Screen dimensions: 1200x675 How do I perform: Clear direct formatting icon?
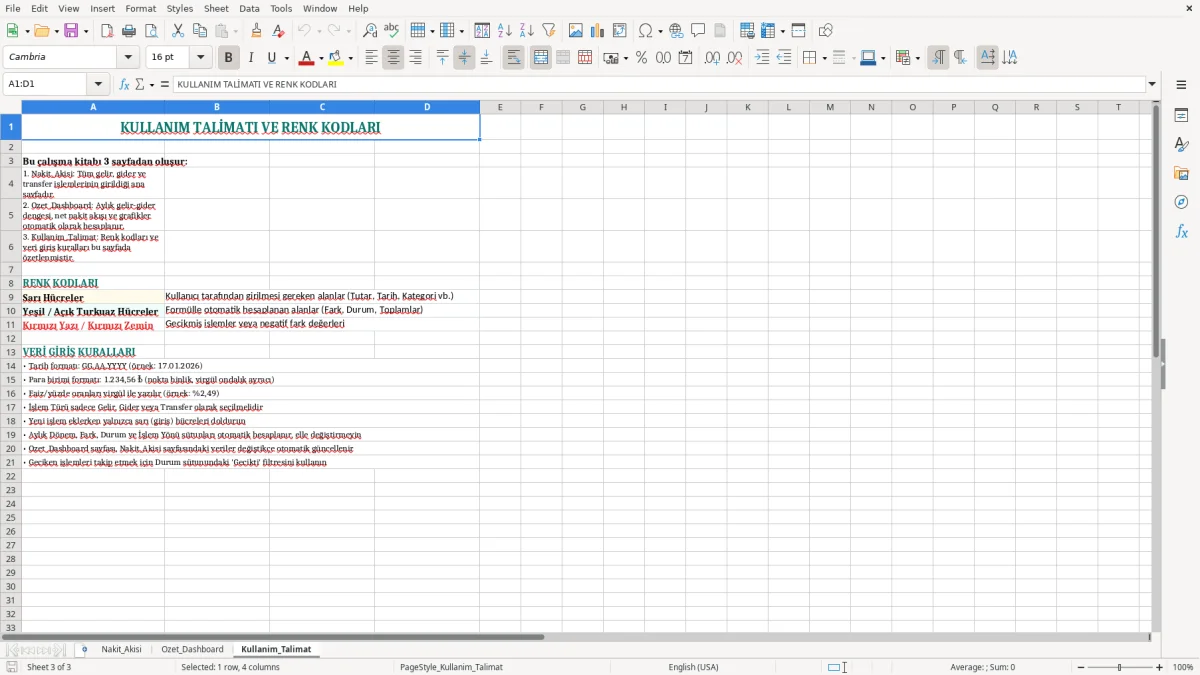[x=278, y=31]
